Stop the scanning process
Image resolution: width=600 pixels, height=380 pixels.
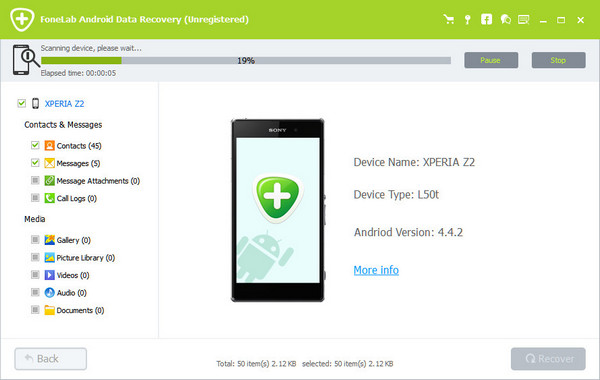(558, 60)
